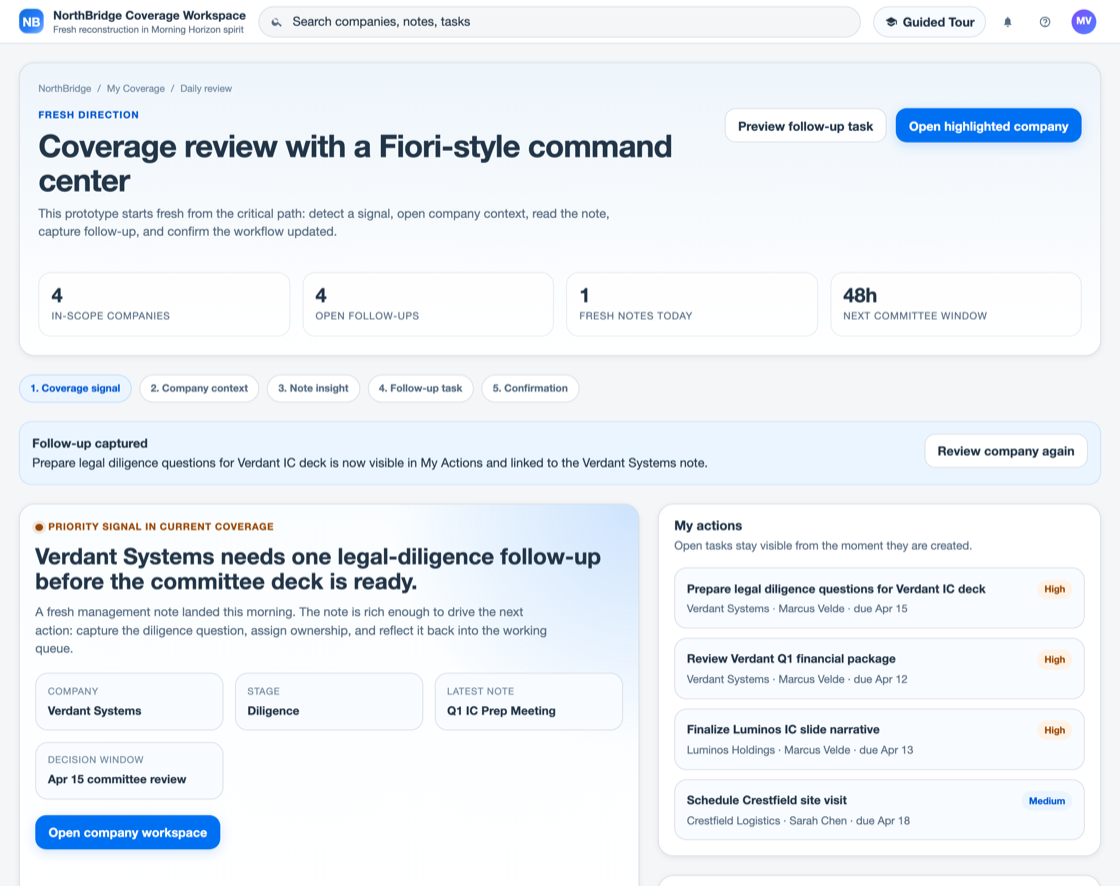Open the MV user avatar menu
1120x886 pixels.
click(1084, 21)
